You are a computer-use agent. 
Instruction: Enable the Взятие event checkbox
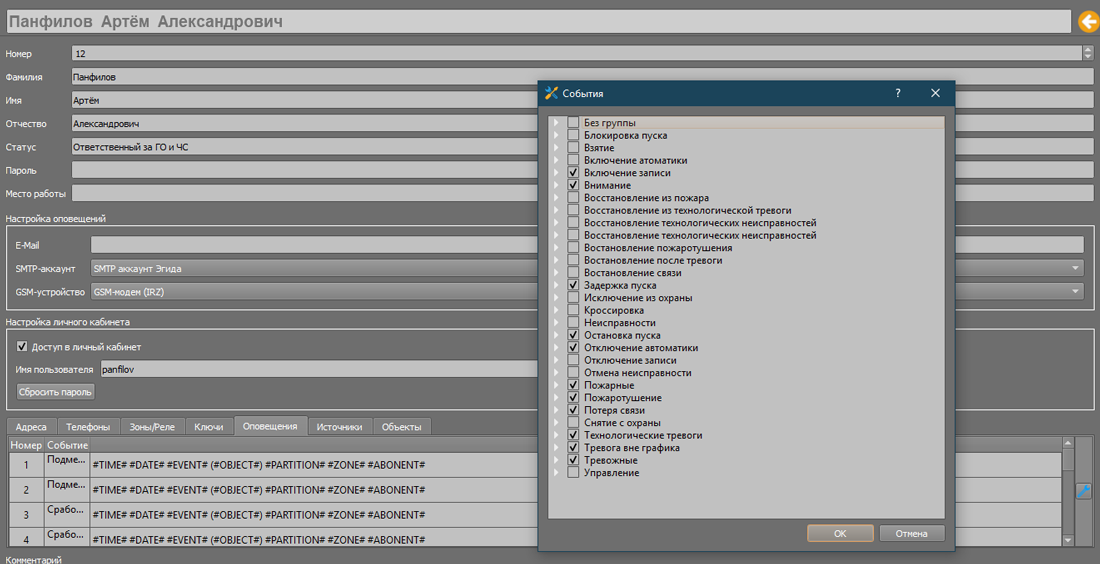[x=573, y=148]
